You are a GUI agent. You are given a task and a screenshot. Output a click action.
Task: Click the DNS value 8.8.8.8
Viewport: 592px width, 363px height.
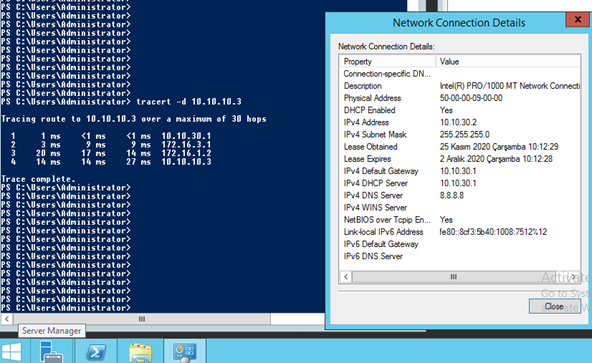pos(452,195)
